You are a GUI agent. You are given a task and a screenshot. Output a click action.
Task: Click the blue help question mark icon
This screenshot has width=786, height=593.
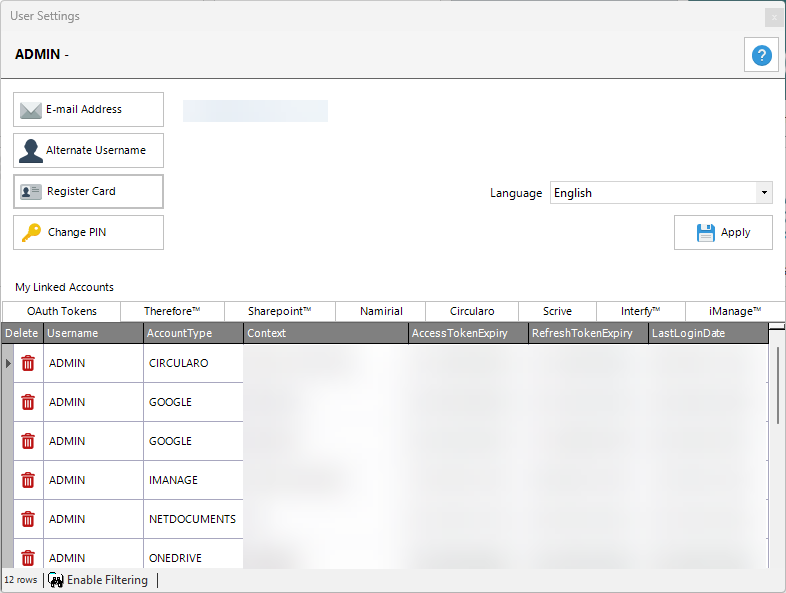click(x=761, y=56)
